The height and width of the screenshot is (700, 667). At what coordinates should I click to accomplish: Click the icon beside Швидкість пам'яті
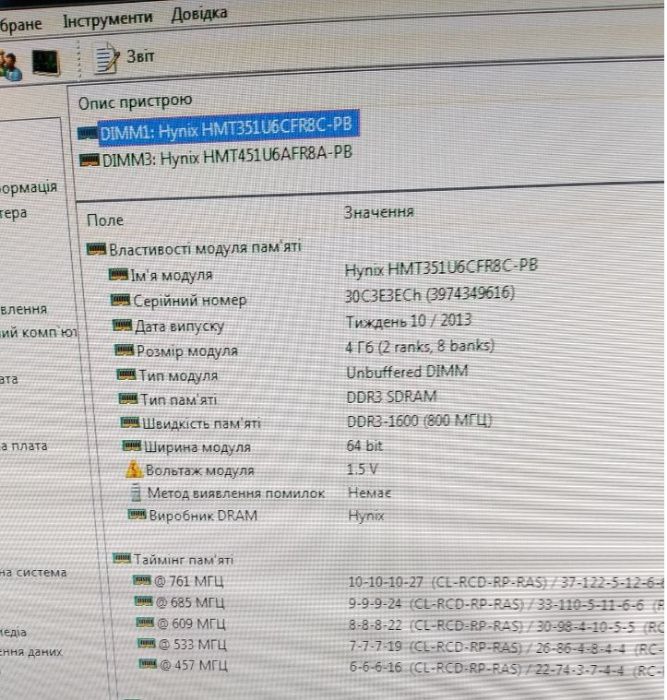130,422
